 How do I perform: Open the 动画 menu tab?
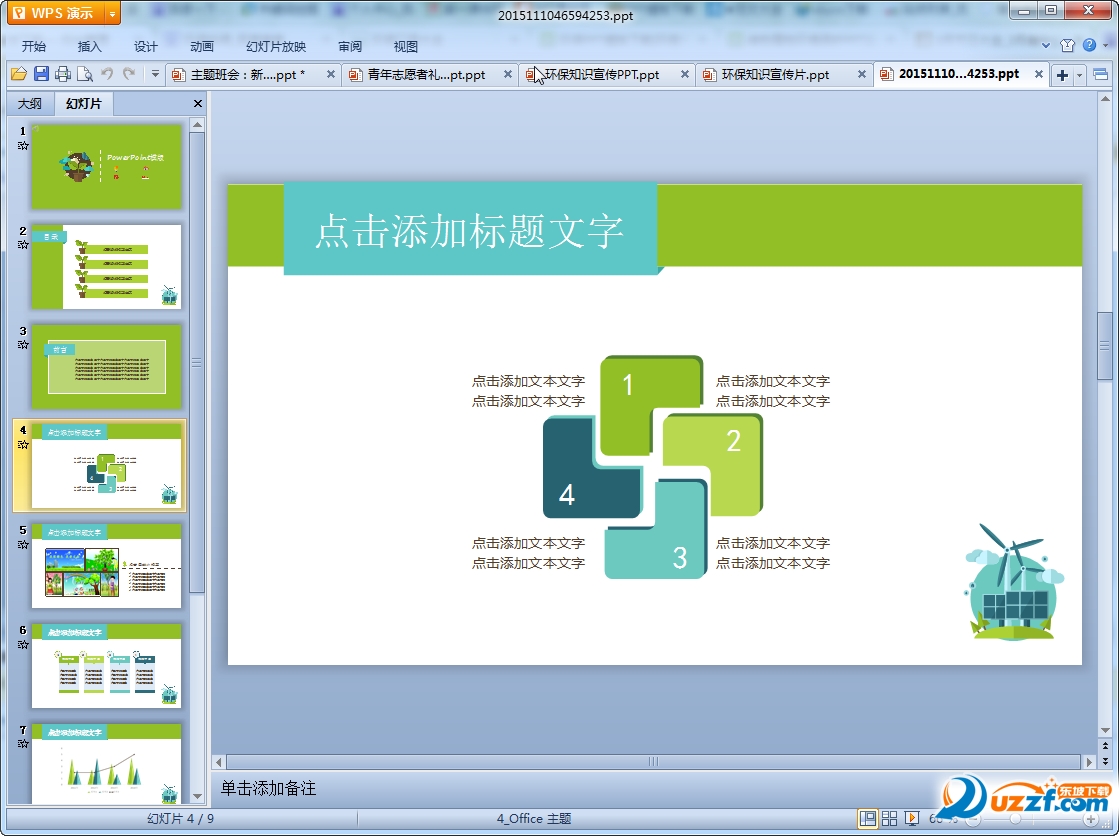tap(202, 46)
